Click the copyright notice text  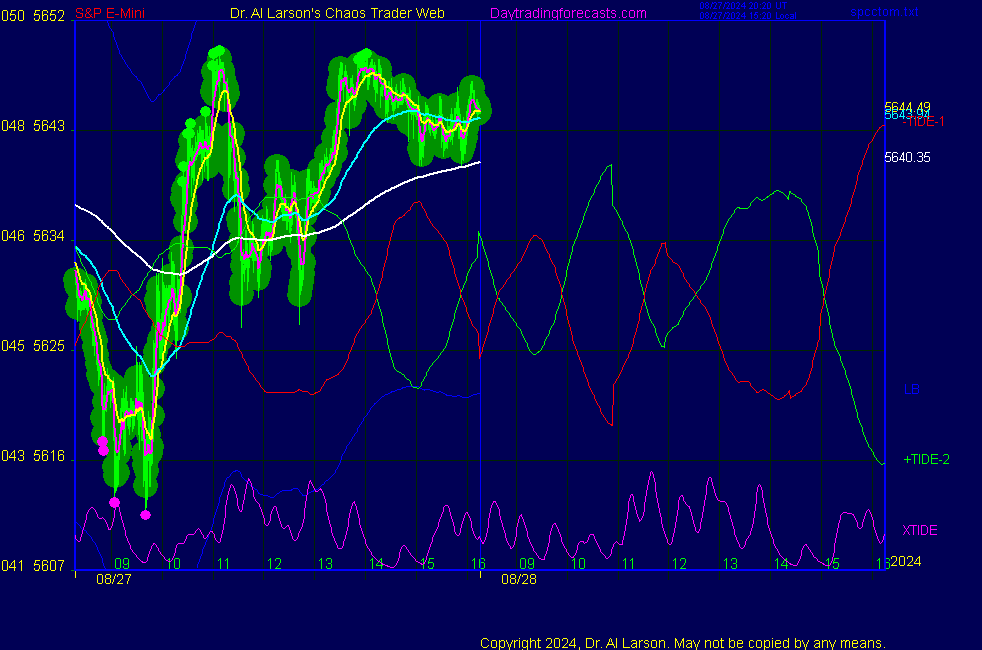[x=683, y=643]
